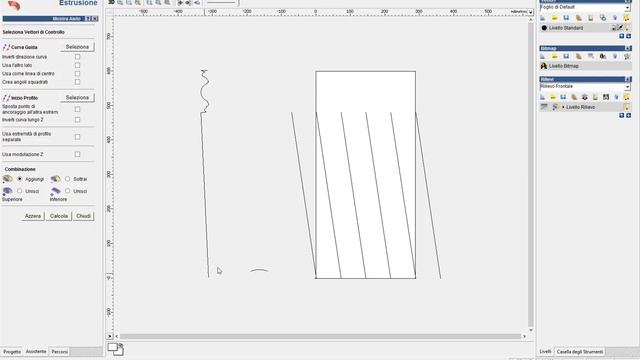Click Seleziona button for Inizio Profilo
640x360 pixels.
tap(77, 98)
